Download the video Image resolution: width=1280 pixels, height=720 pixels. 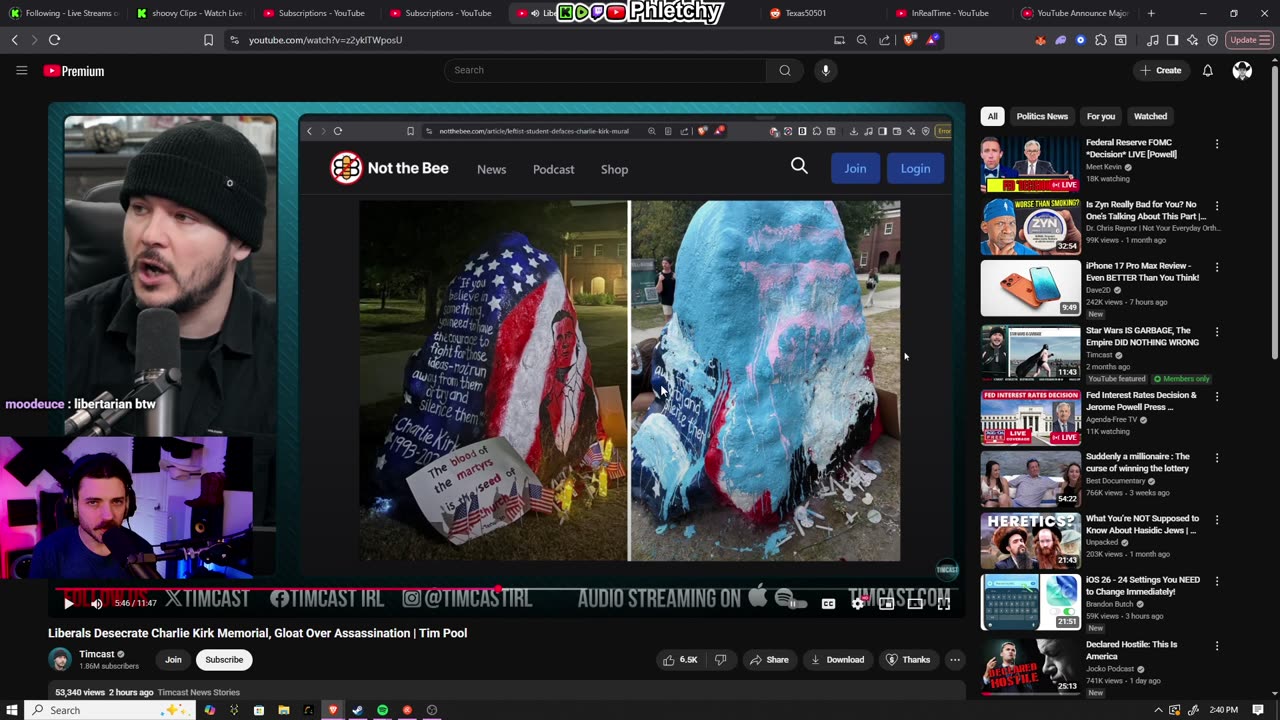coord(837,660)
